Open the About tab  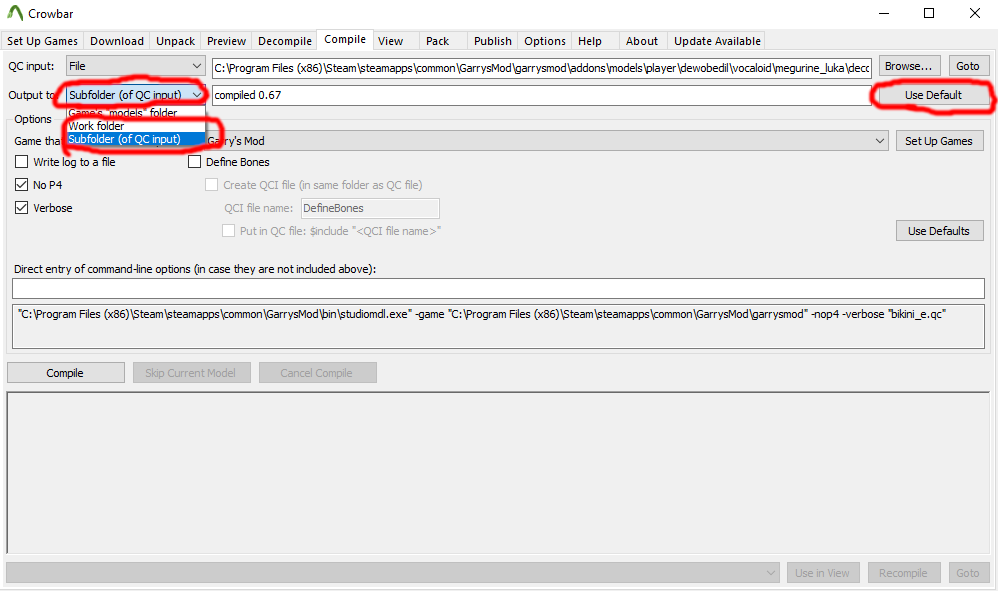642,41
